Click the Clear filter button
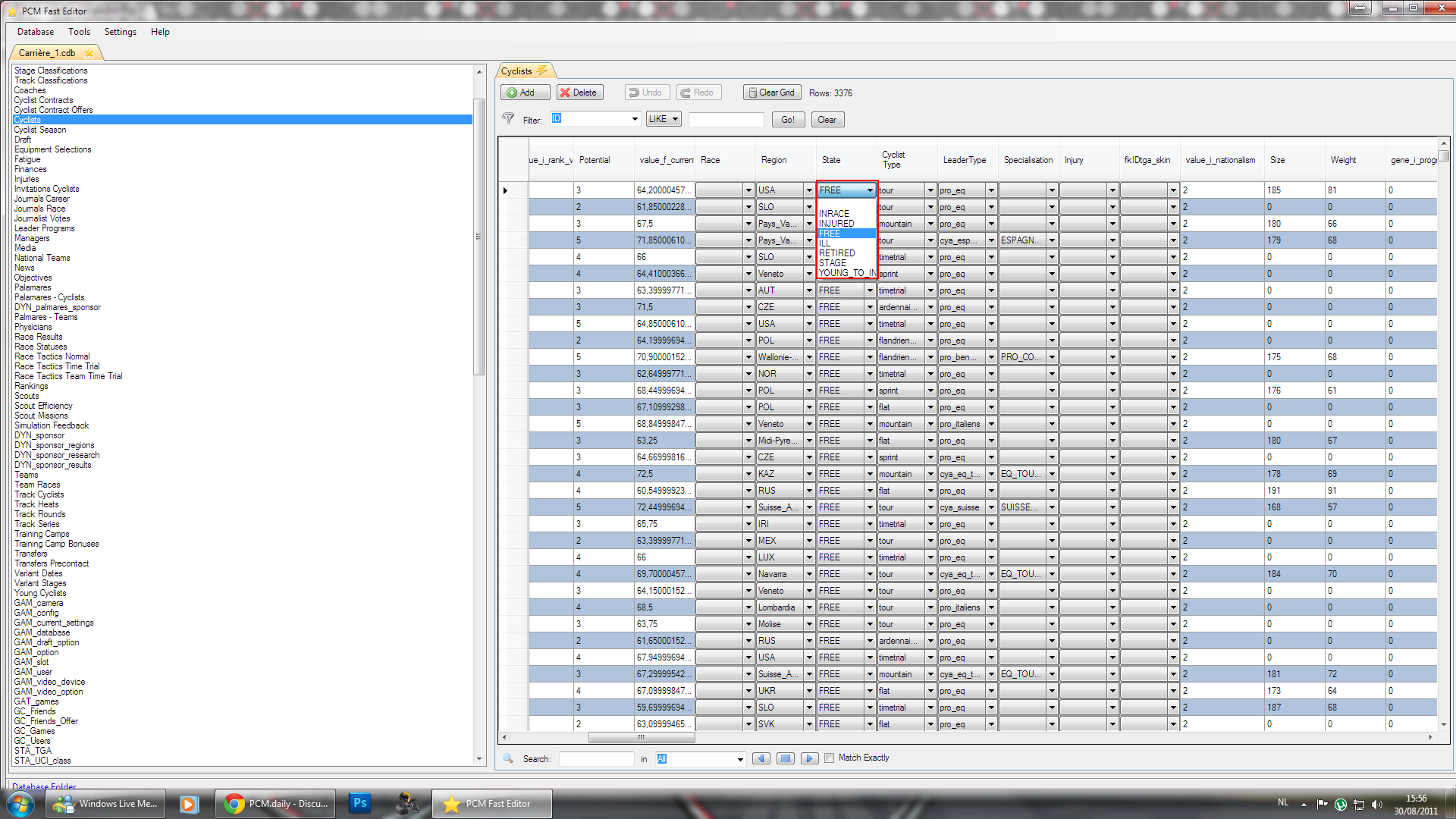Image resolution: width=1456 pixels, height=819 pixels. (x=827, y=120)
